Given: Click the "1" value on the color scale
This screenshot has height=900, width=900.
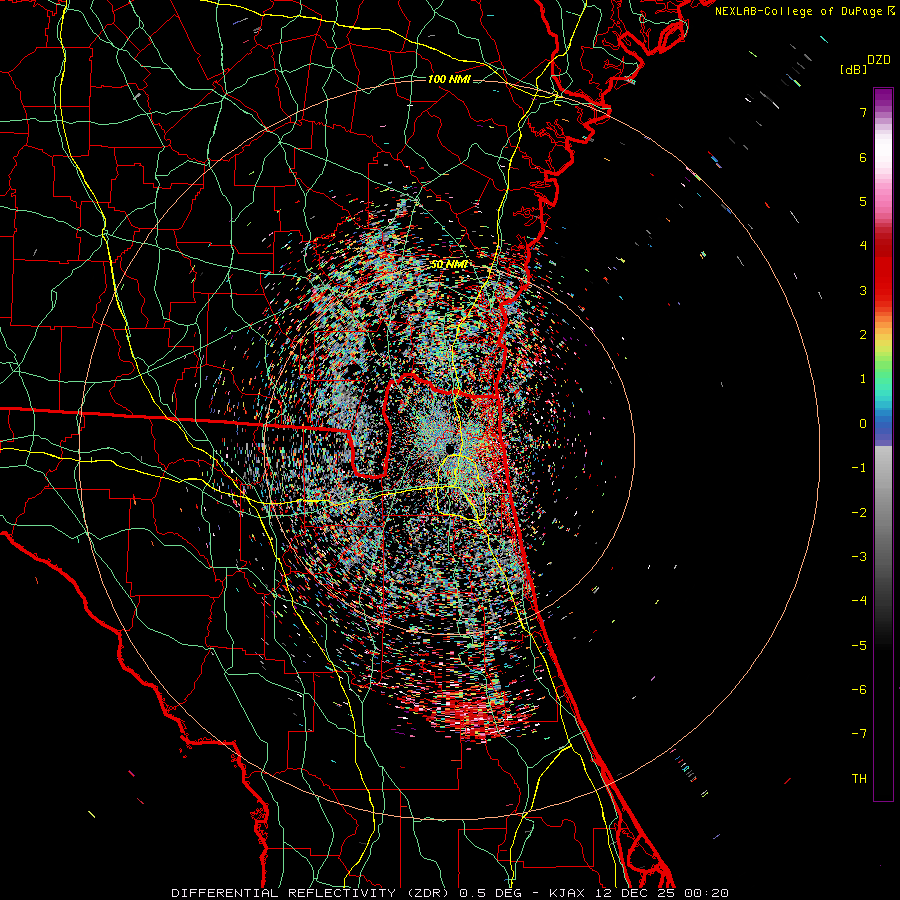Looking at the screenshot, I should (863, 379).
